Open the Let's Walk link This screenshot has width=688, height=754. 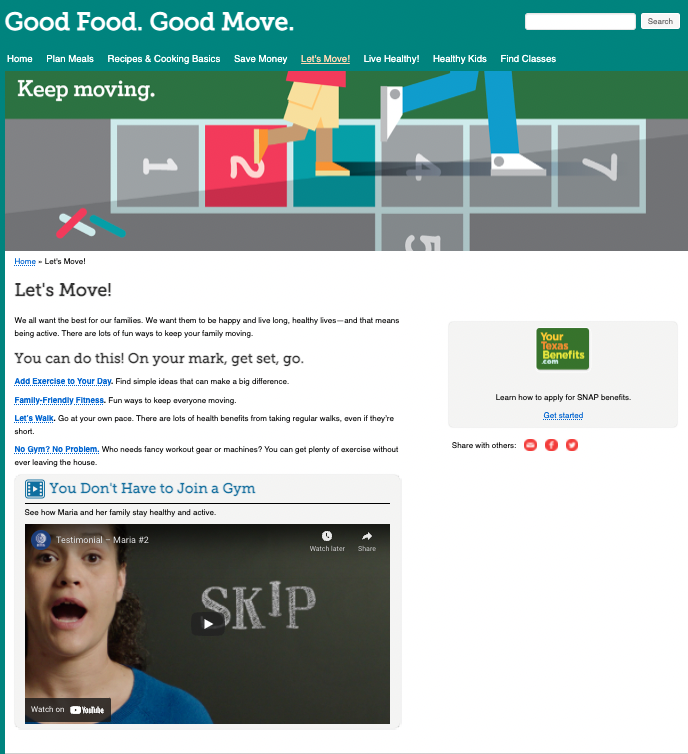tap(34, 418)
